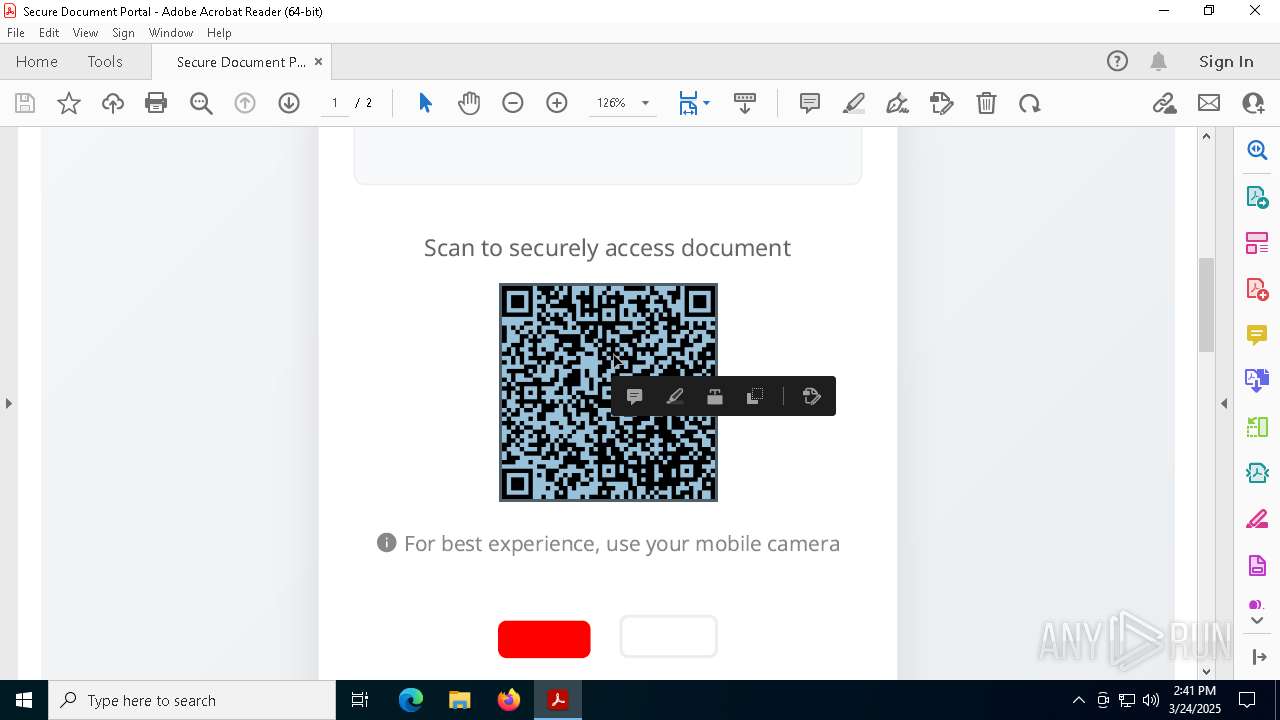Share a link to this file
The image size is (1280, 720).
[1164, 103]
